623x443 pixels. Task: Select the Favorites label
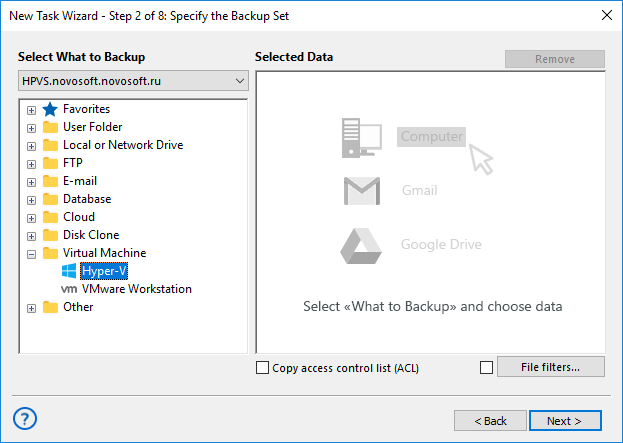(86, 109)
